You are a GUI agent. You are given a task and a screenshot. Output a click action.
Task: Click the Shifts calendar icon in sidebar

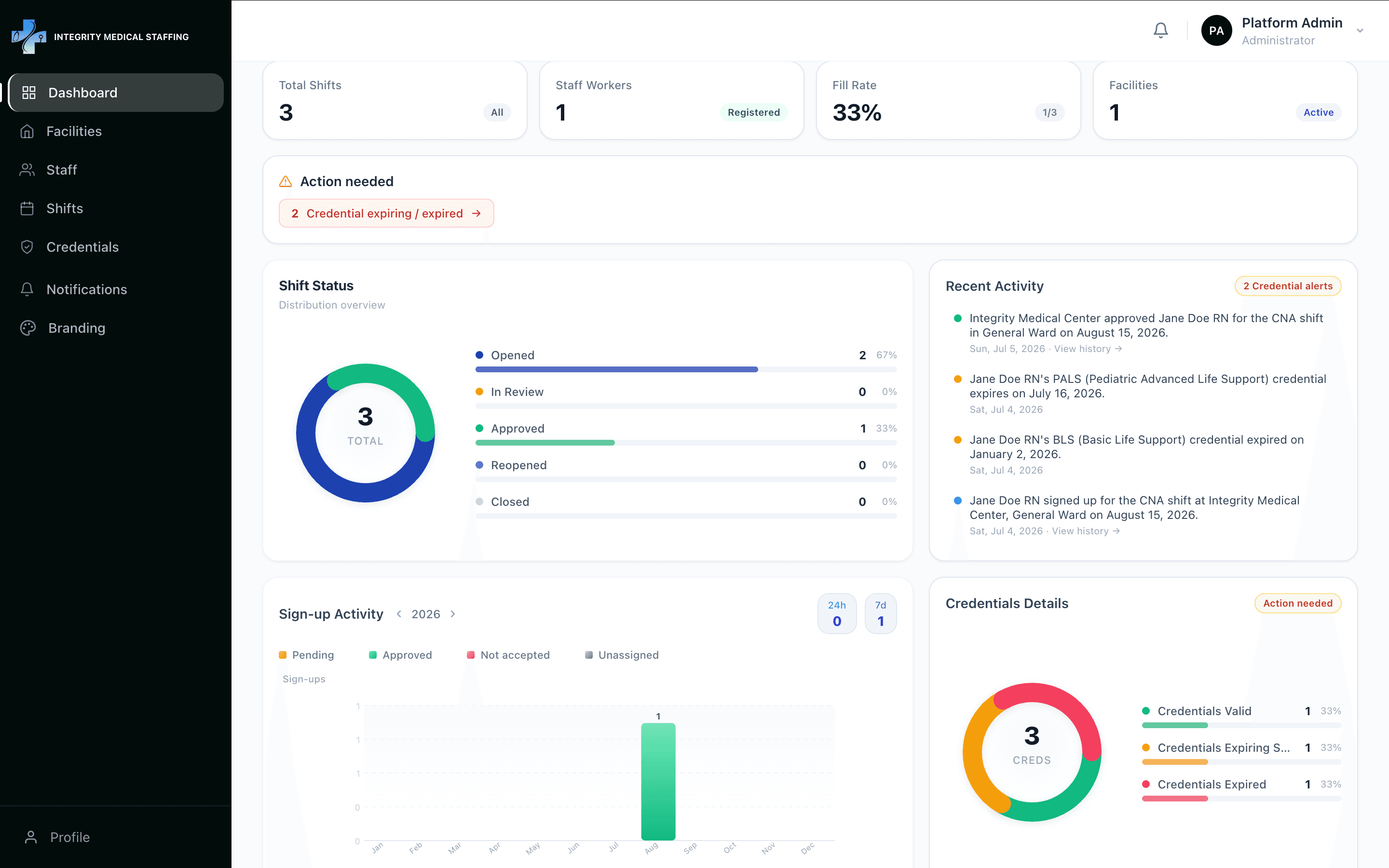coord(27,208)
